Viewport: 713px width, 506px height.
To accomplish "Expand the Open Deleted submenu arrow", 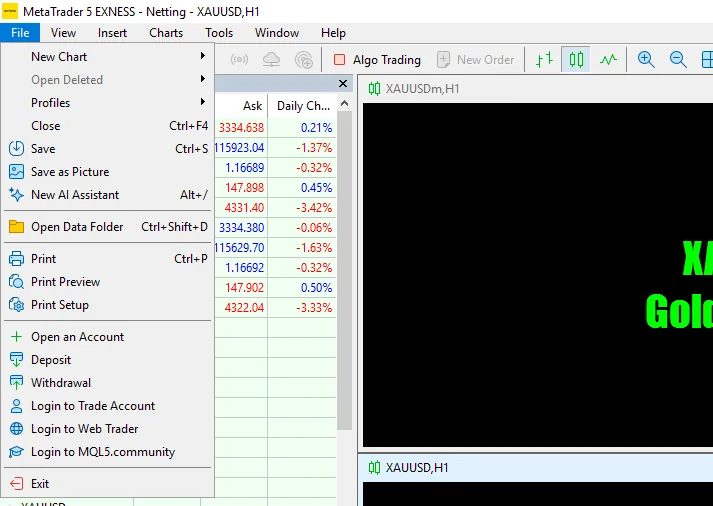I will 203,79.
